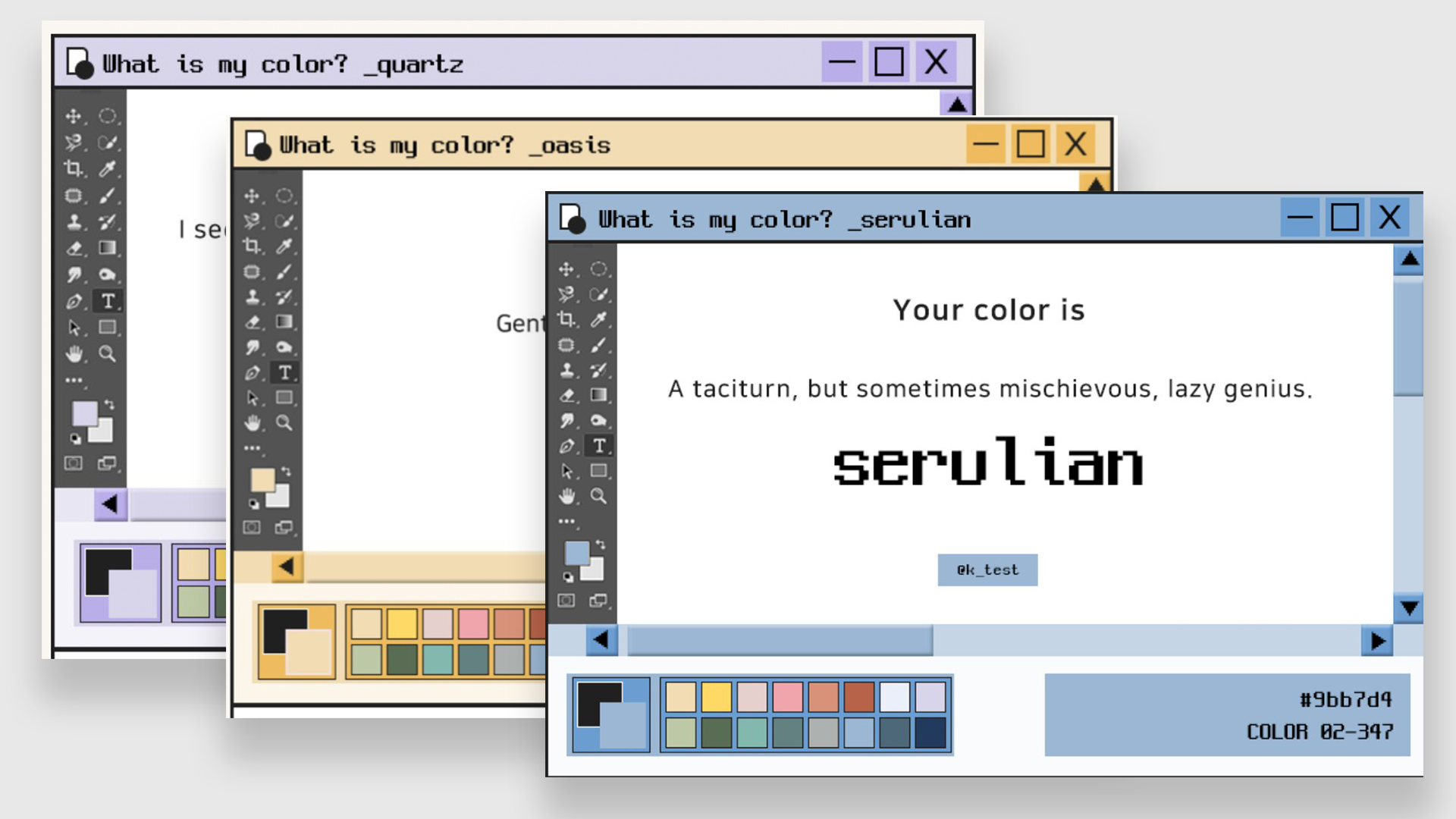1456x819 pixels.
Task: Toggle Quick Mask mode in the quartz toolbar
Action: 74,463
